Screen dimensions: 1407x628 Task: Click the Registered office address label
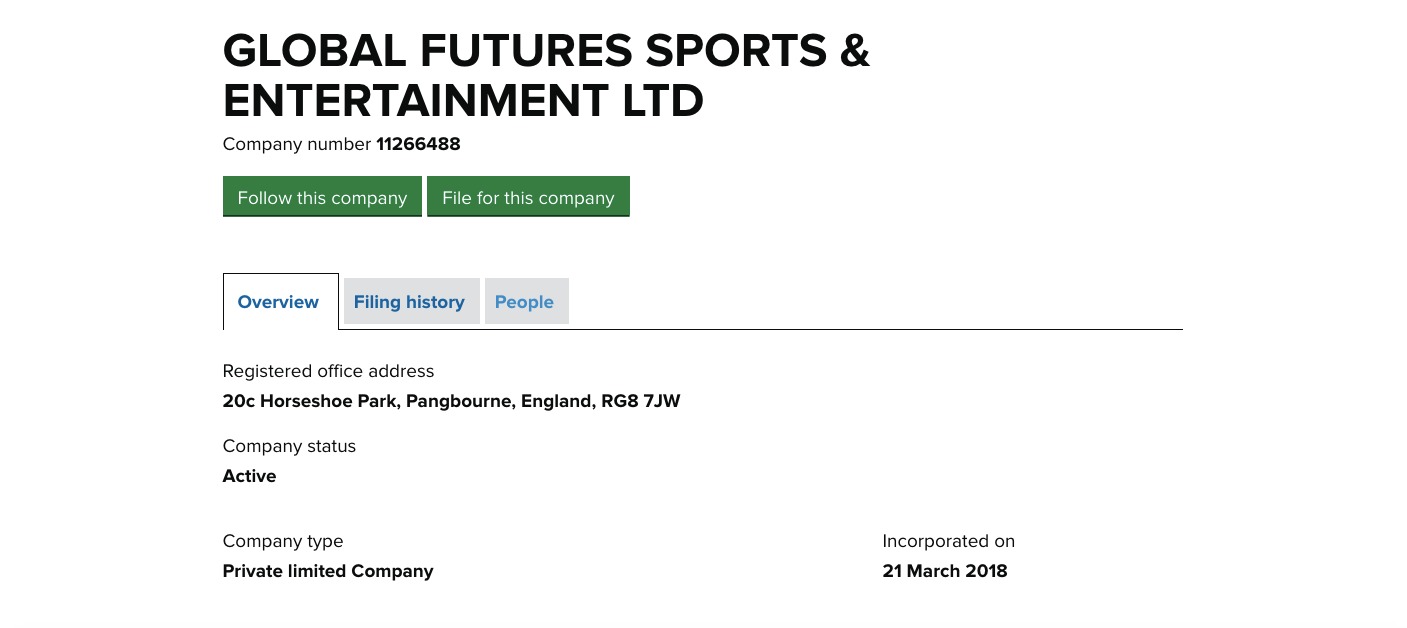pos(328,371)
